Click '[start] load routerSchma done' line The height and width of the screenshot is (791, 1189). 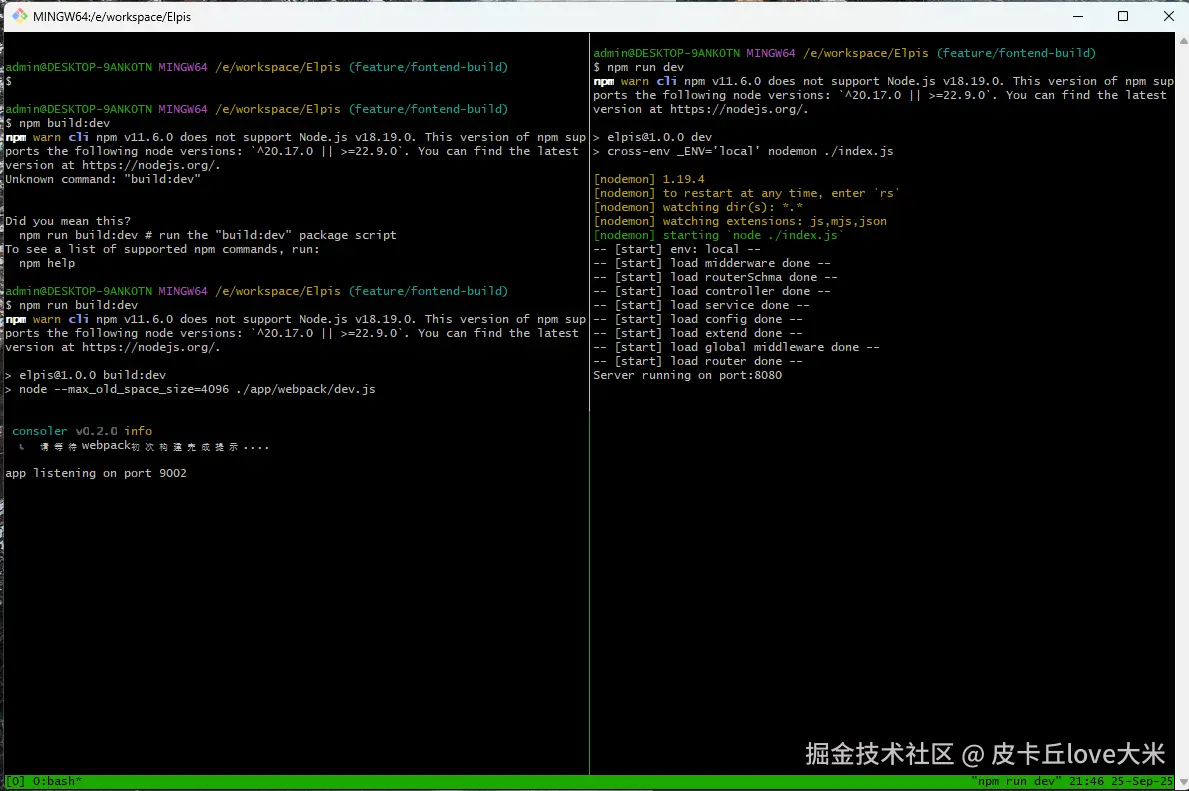[x=716, y=278]
